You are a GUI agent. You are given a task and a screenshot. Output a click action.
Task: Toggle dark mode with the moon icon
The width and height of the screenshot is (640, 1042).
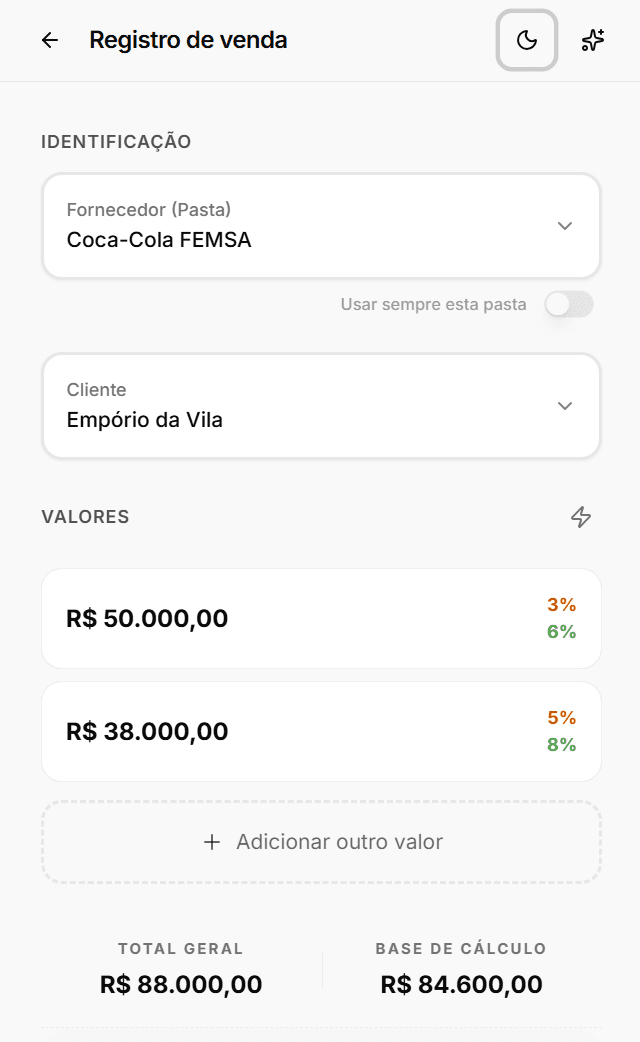coord(526,40)
